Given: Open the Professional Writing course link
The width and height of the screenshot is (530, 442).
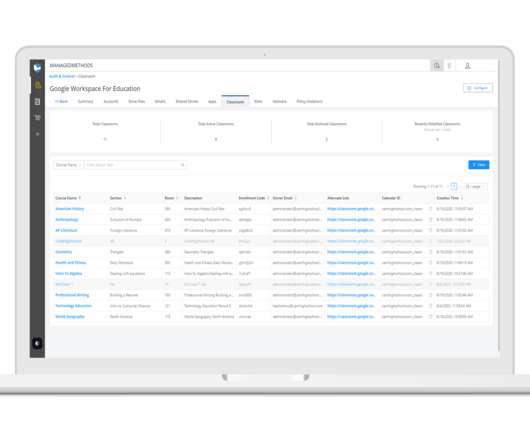Looking at the screenshot, I should pyautogui.click(x=72, y=295).
